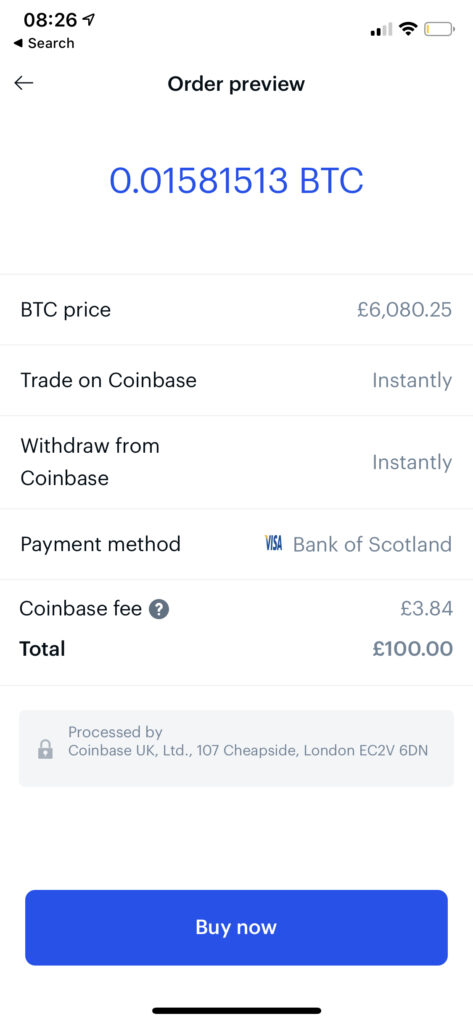473x1024 pixels.
Task: Tap the padlock icon
Action: [45, 748]
